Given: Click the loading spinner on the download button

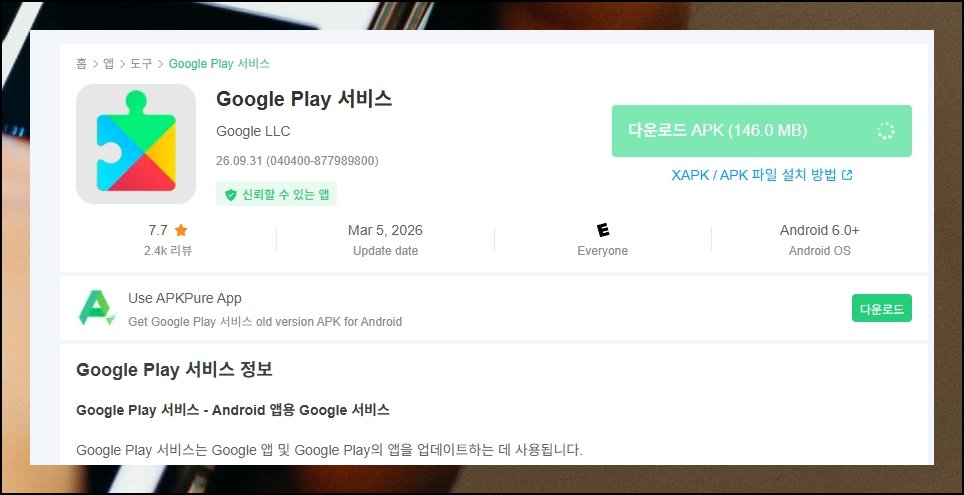Looking at the screenshot, I should pyautogui.click(x=885, y=131).
